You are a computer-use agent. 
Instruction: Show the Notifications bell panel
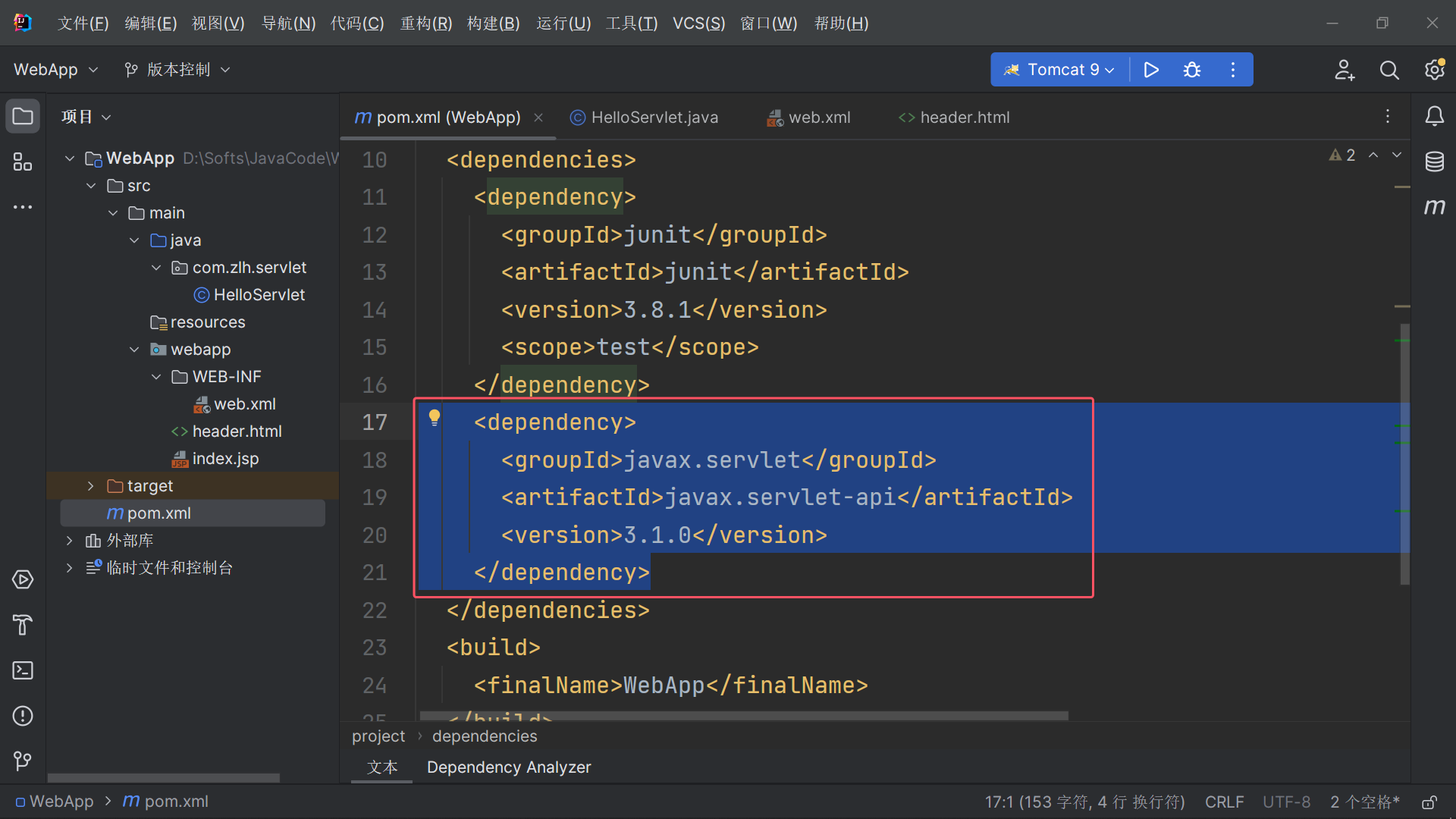pos(1434,117)
